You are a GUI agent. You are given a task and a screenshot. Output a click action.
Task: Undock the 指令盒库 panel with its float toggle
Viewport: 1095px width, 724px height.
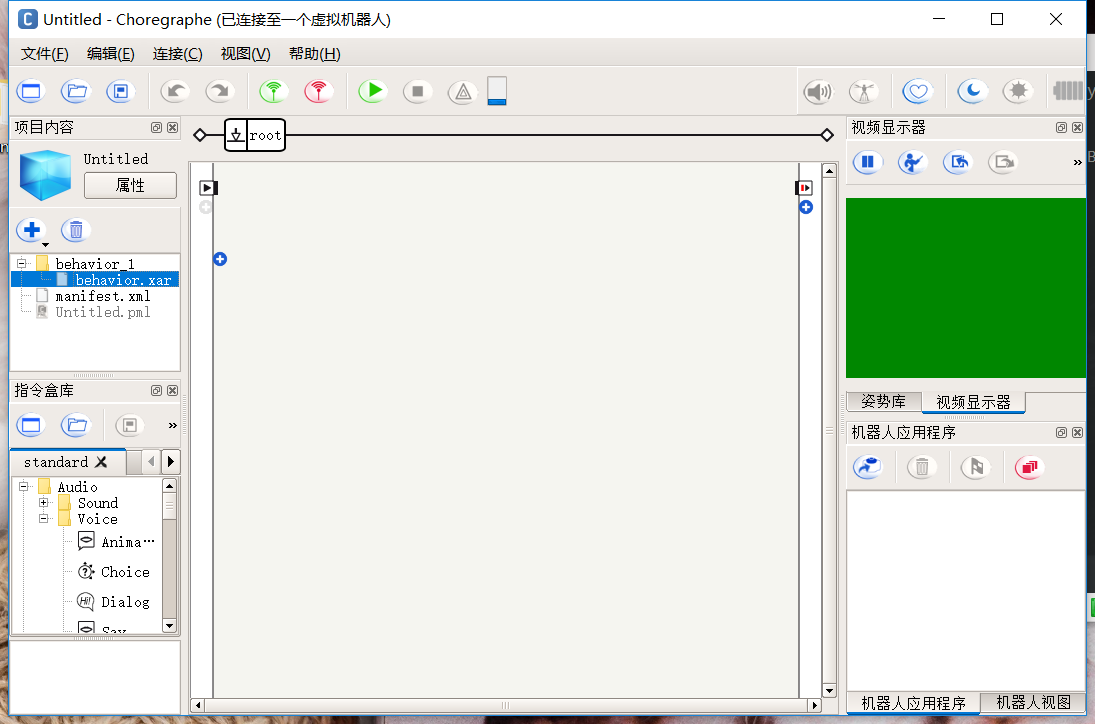(x=155, y=390)
